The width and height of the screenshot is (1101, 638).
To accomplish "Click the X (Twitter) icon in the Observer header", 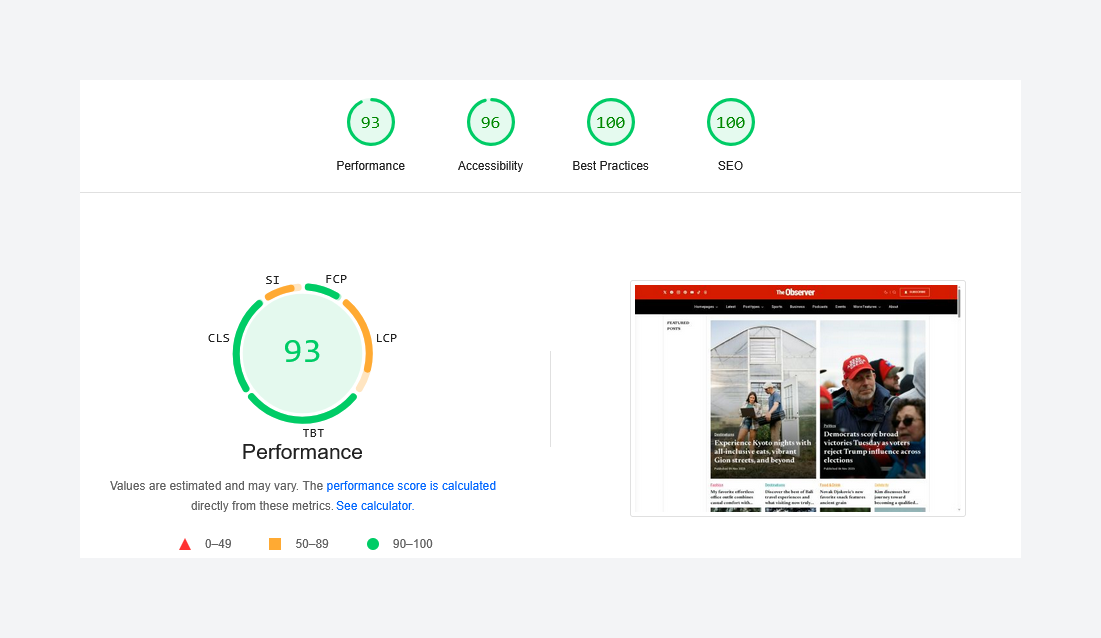I will click(665, 292).
